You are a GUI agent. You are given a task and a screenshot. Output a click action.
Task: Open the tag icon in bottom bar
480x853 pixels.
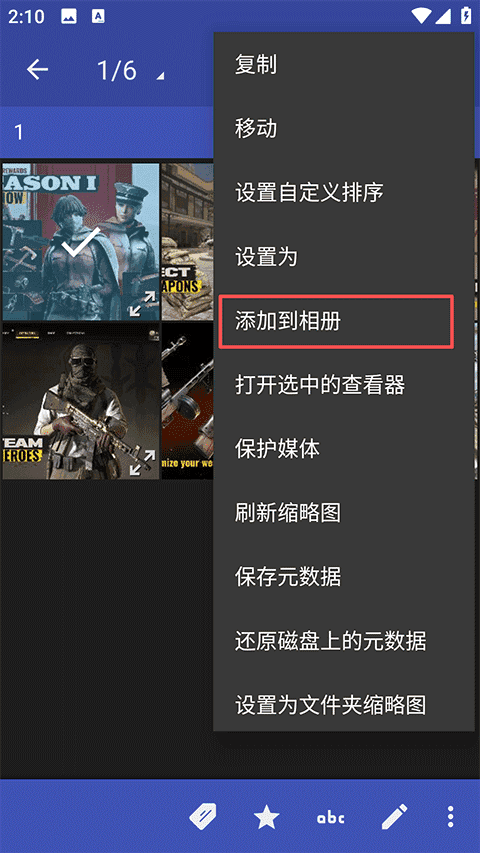coord(203,816)
